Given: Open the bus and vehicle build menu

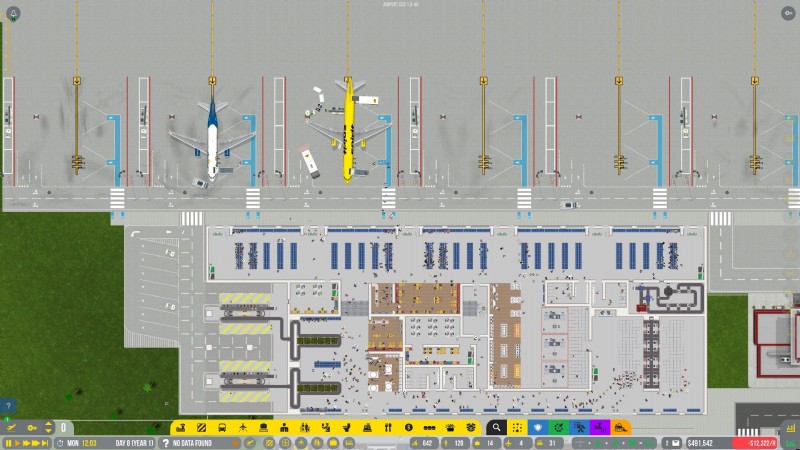Looking at the screenshot, I should 222,427.
